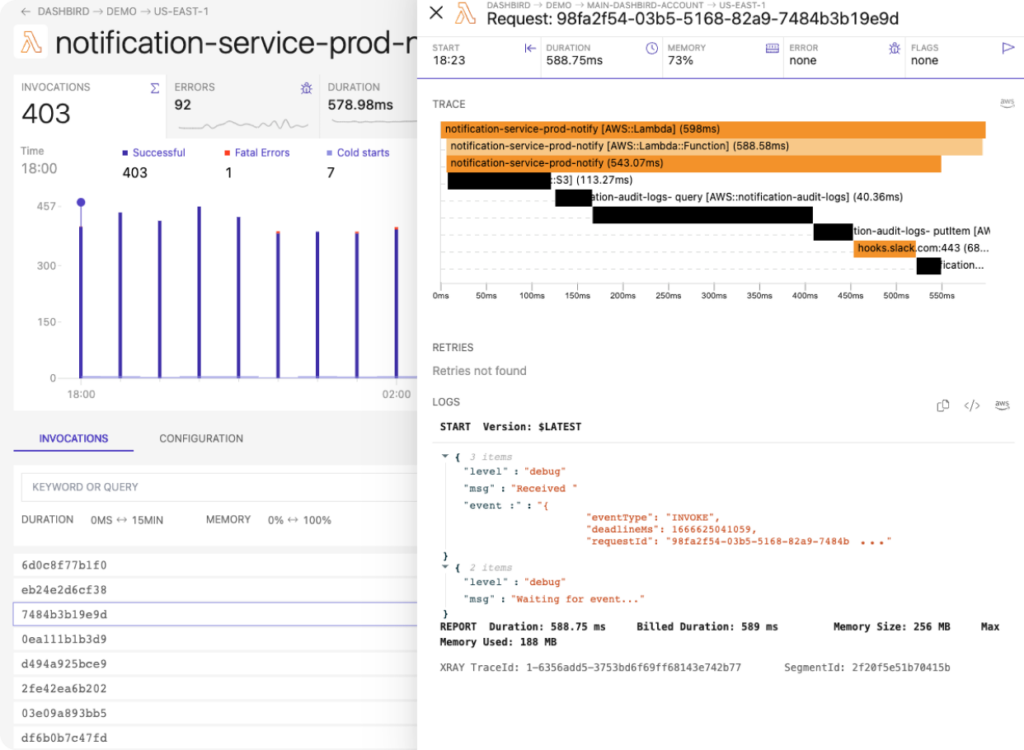
Task: Open AWS link icon in Trace section
Action: pos(1007,103)
